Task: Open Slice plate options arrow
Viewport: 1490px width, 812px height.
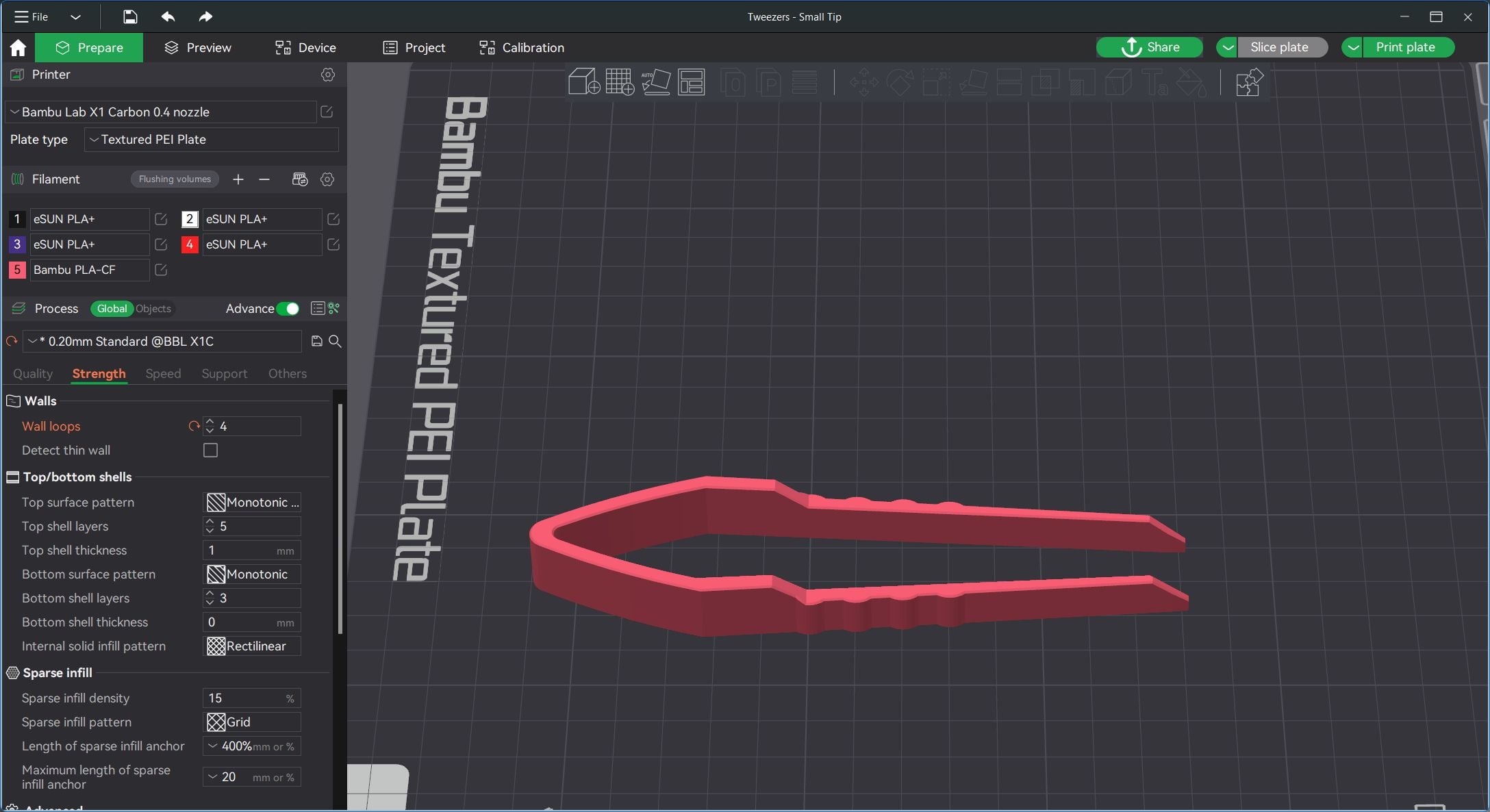Action: coord(1227,47)
